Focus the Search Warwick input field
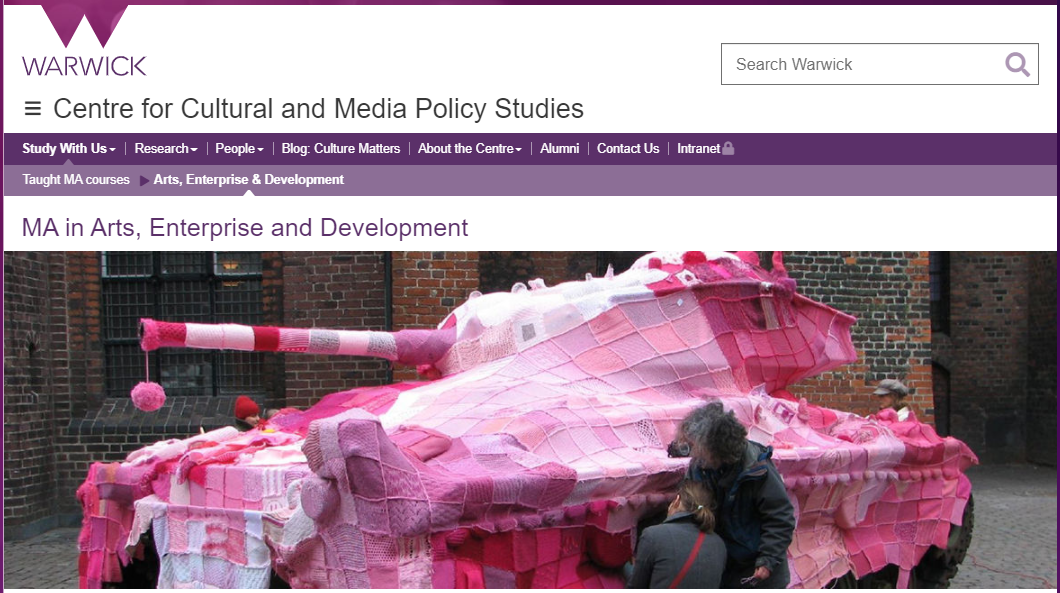Screen dimensions: 1060x593 point(862,64)
